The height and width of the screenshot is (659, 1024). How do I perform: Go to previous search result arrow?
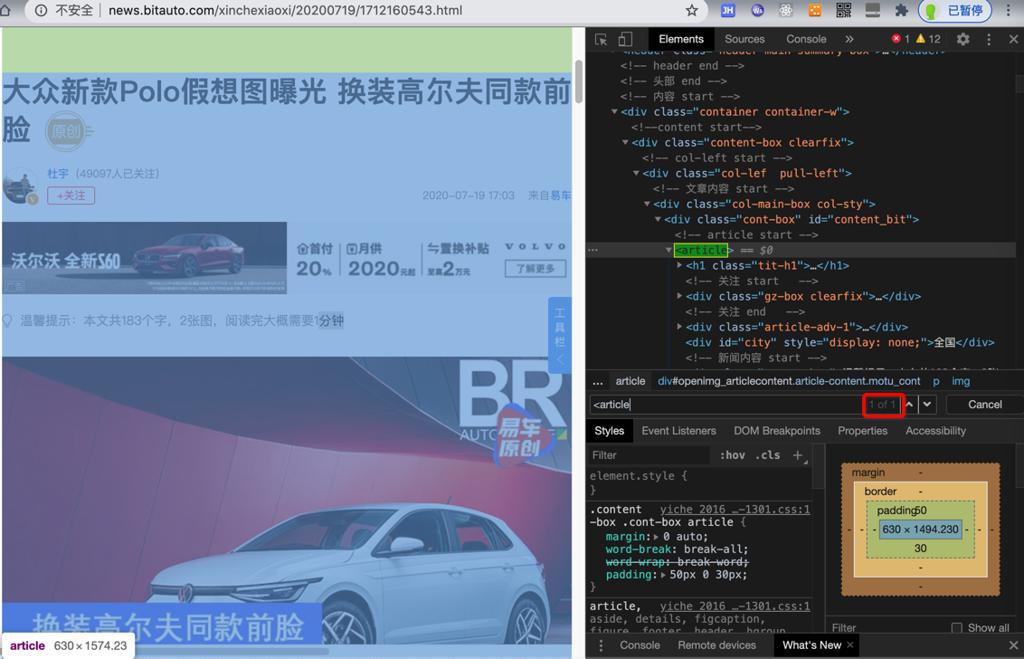point(910,404)
